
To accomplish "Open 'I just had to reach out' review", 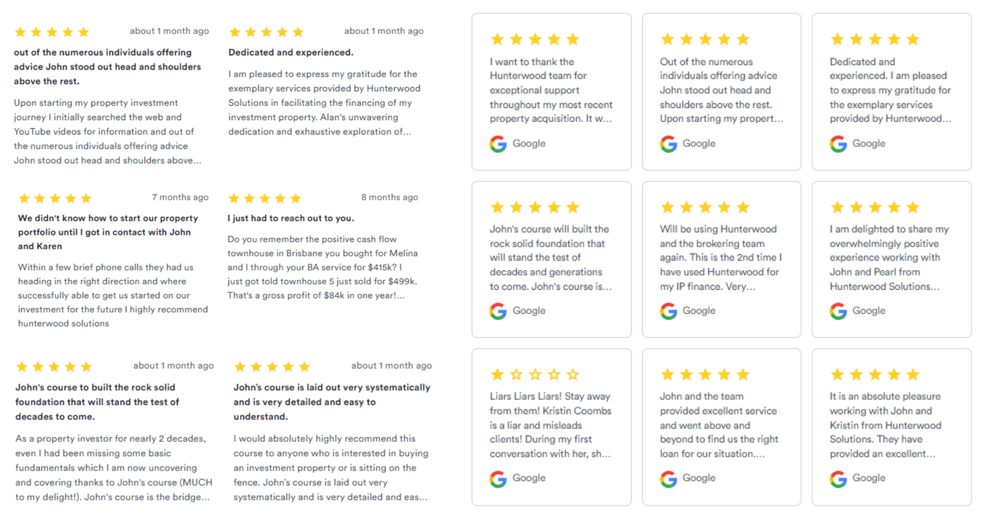I will click(291, 218).
